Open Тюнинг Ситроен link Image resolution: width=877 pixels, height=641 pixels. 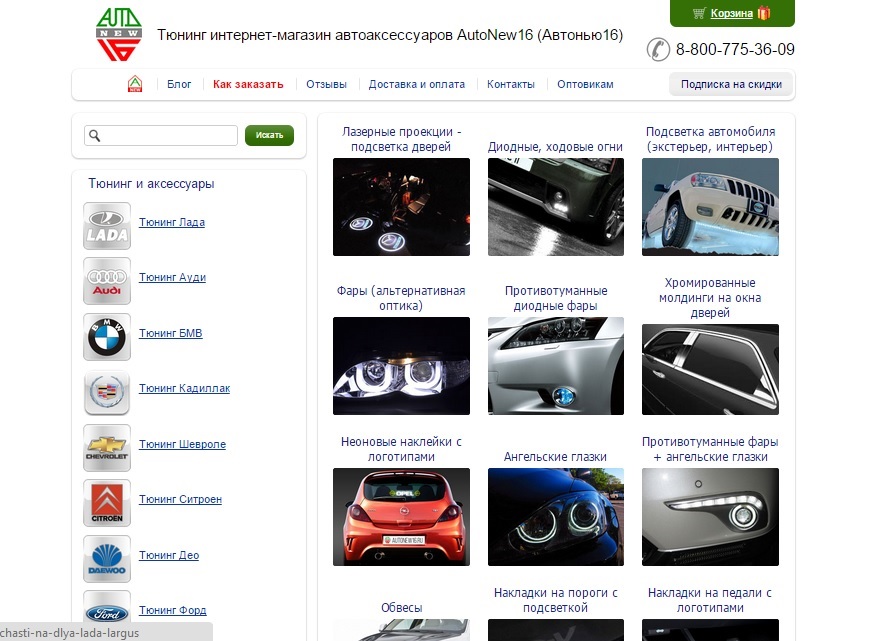180,499
